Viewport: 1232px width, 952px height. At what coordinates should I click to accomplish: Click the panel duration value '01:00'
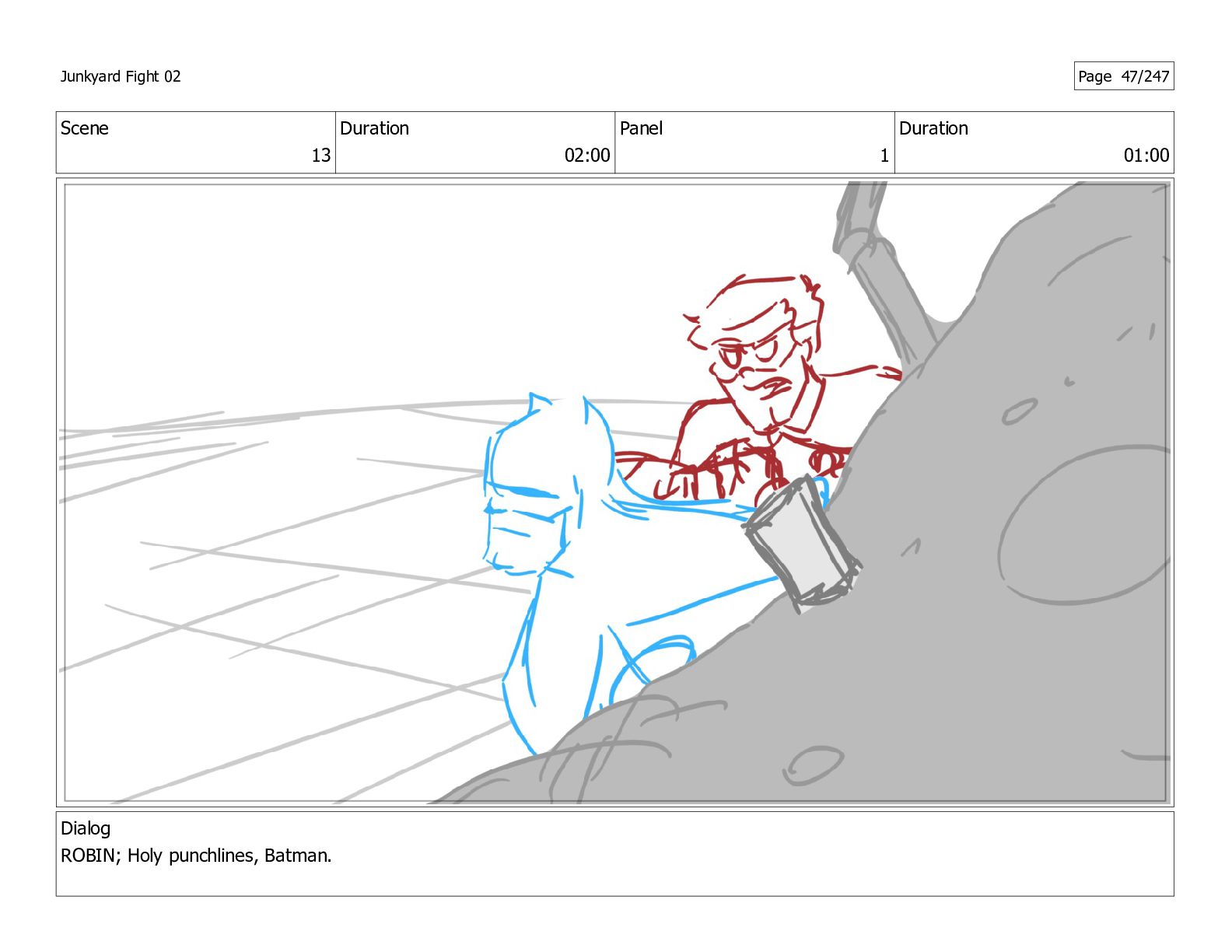1146,156
